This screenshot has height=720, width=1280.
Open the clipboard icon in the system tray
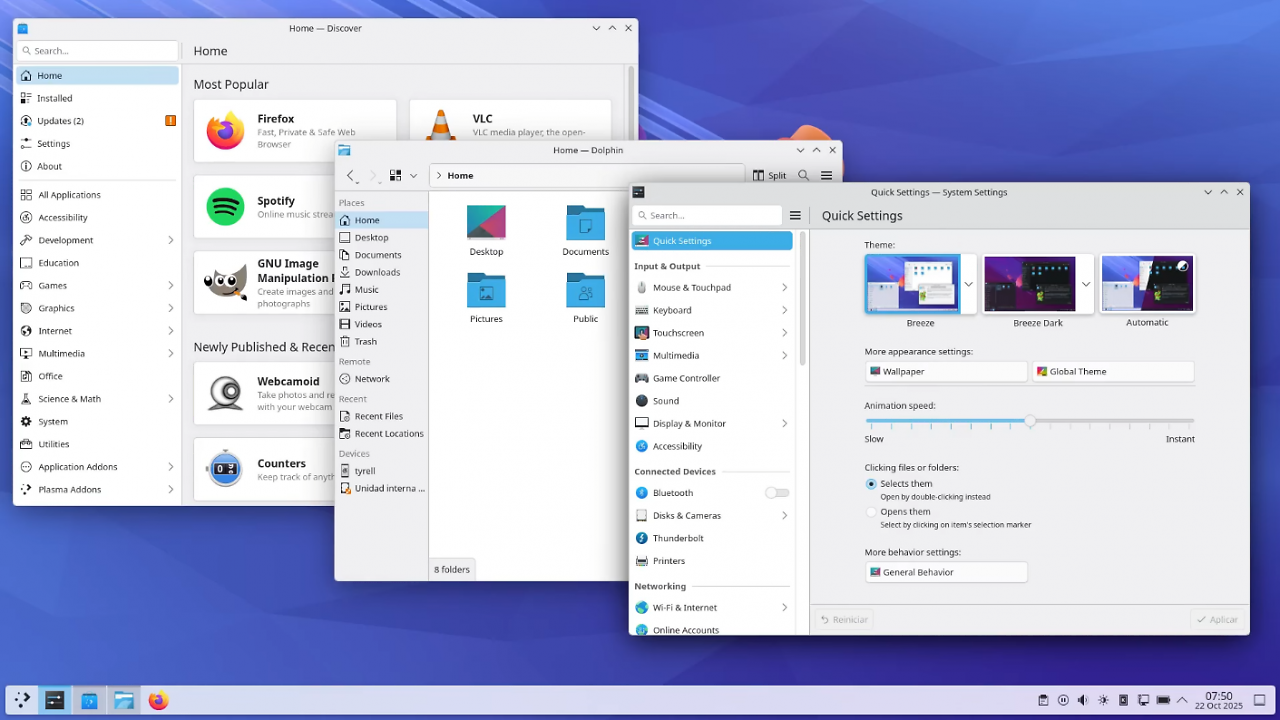click(1043, 700)
